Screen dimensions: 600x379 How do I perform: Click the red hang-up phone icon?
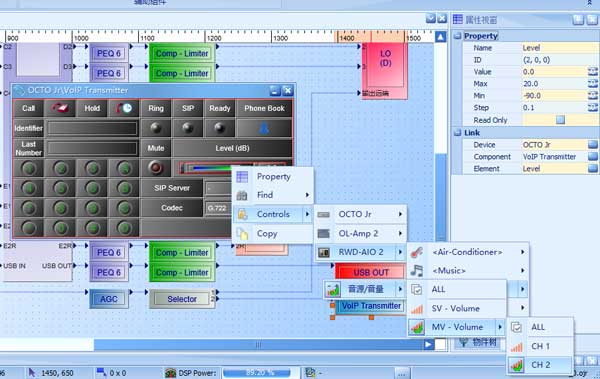(60, 108)
